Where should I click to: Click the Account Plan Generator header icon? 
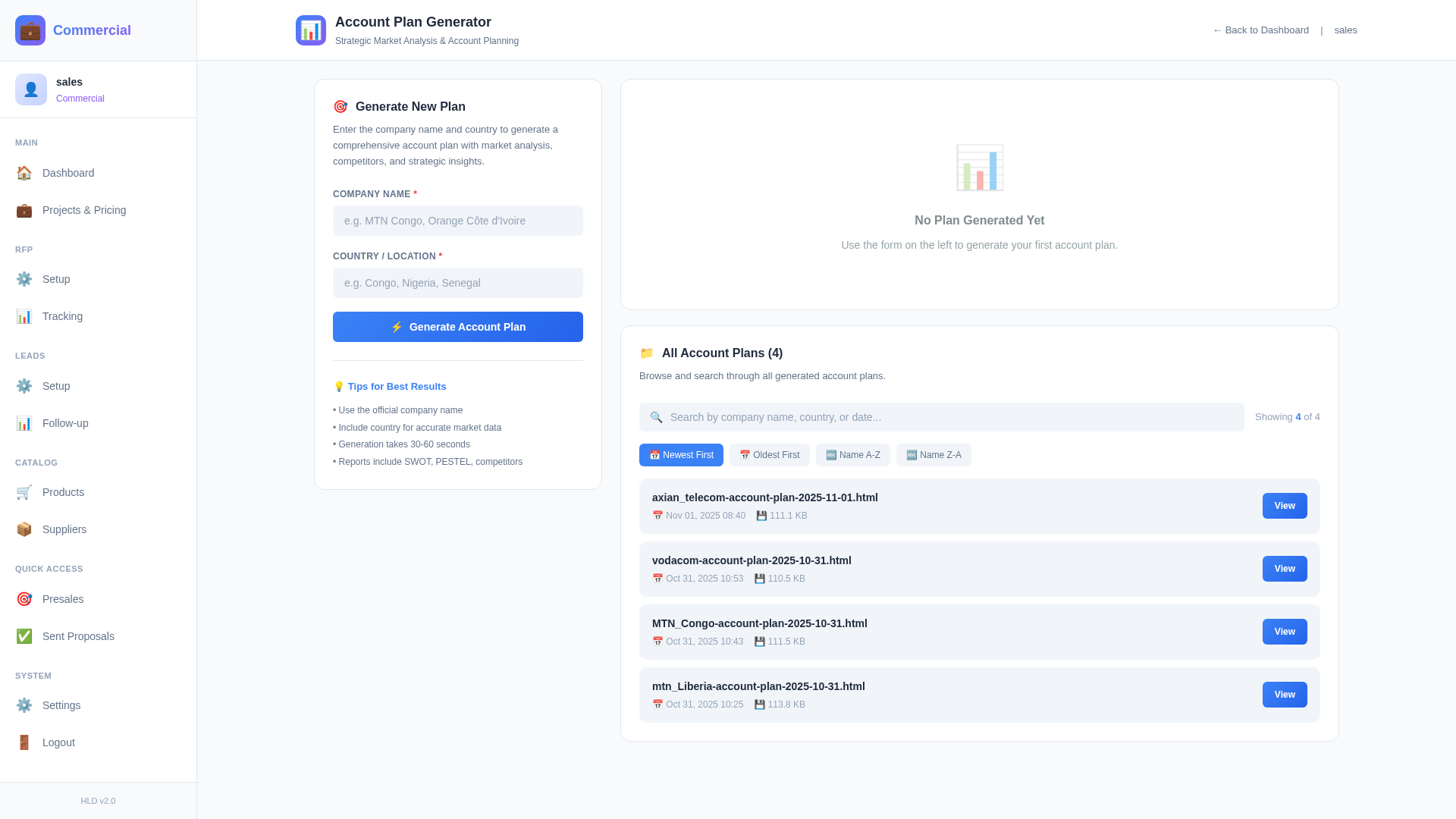coord(311,30)
